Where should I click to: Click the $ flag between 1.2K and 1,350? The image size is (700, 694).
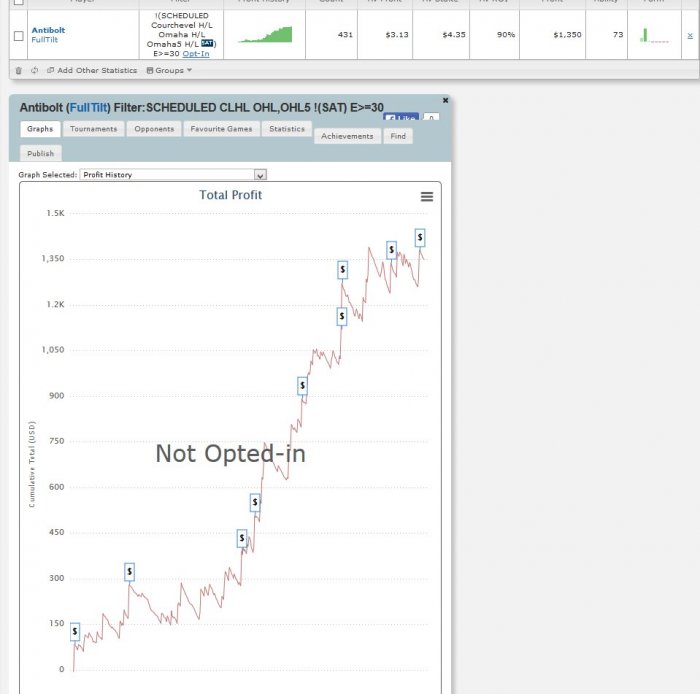point(342,270)
